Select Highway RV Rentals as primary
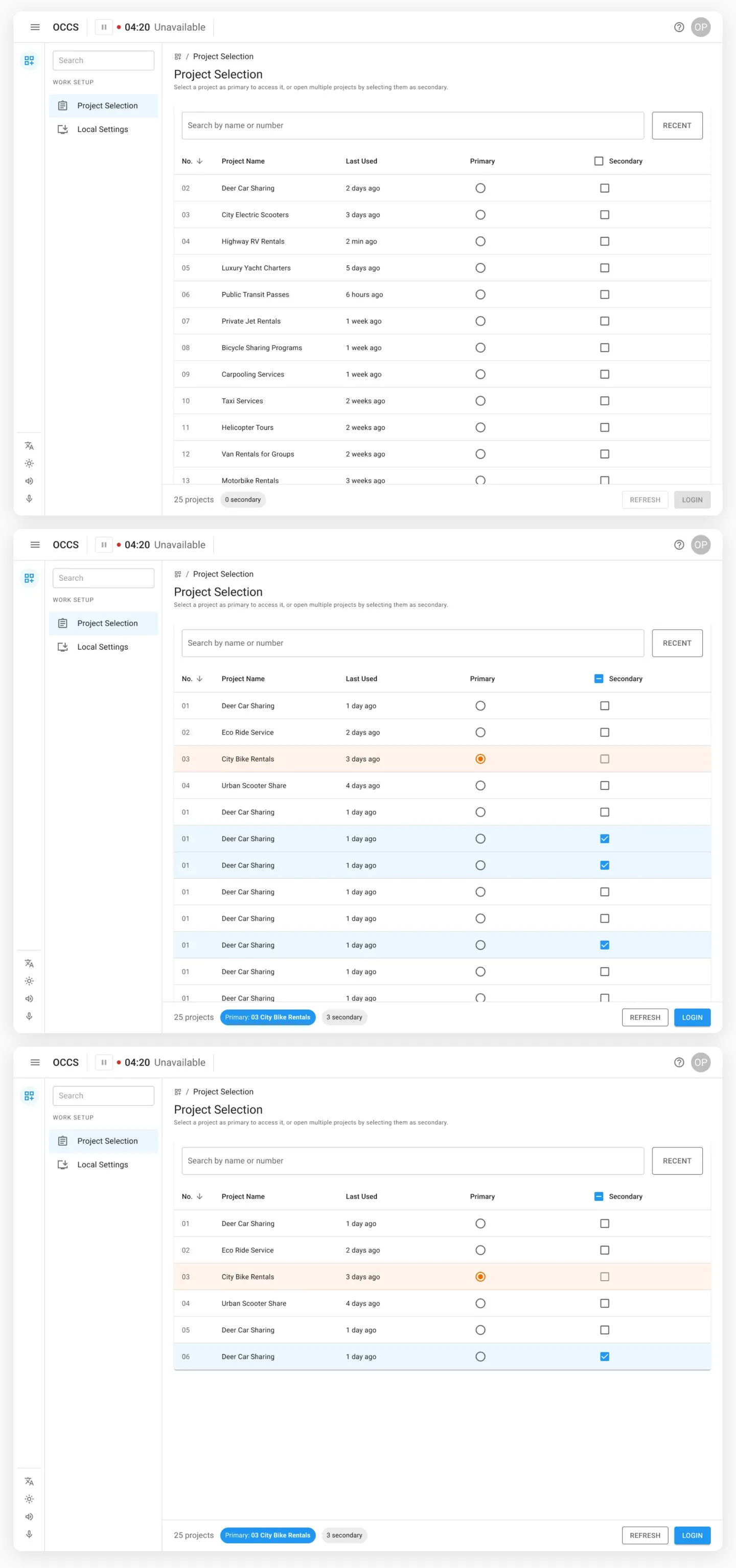The width and height of the screenshot is (736, 1568). (480, 242)
